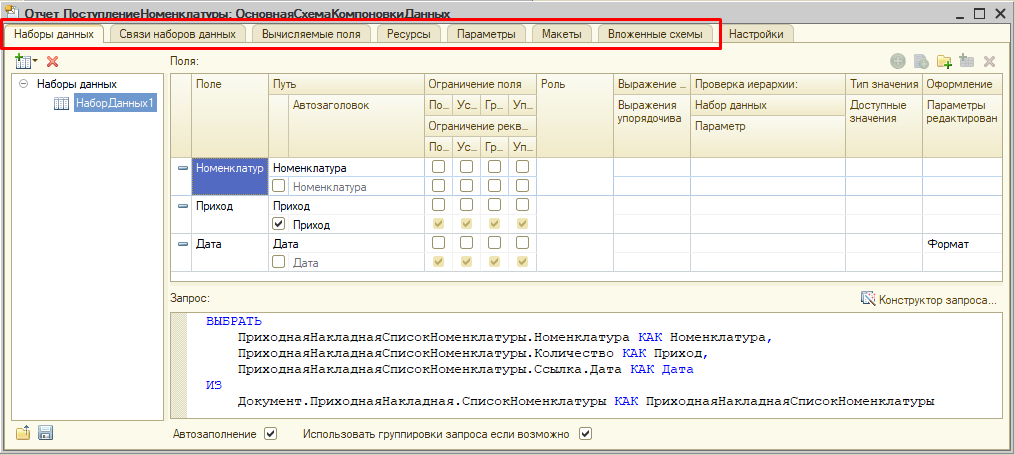This screenshot has width=1015, height=455.
Task: Delete data set with red X icon
Action: click(x=53, y=61)
